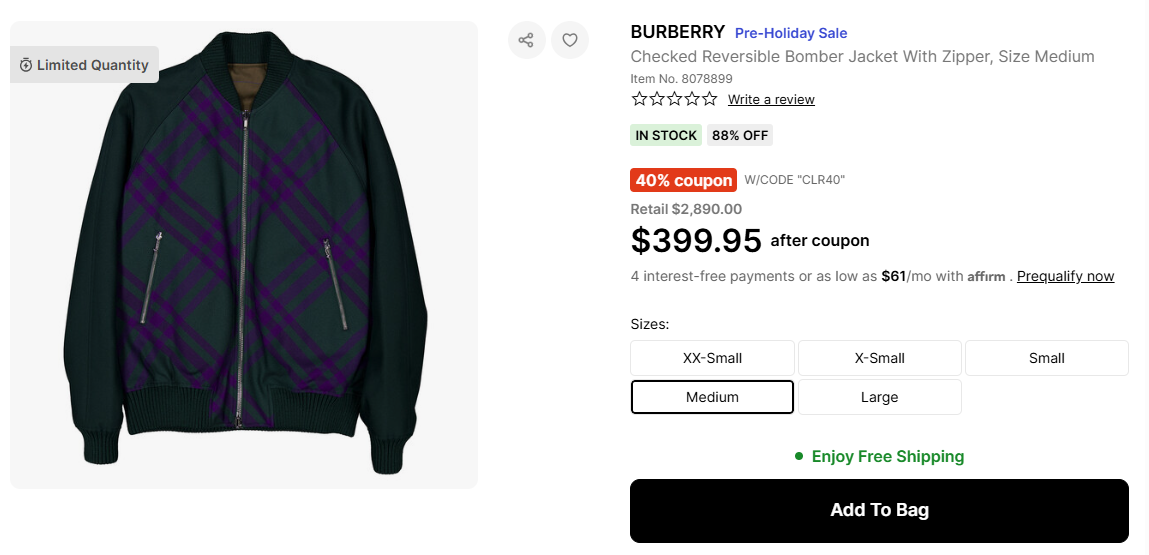Image resolution: width=1149 pixels, height=555 pixels.
Task: Click the green free shipping dot
Action: tap(799, 456)
